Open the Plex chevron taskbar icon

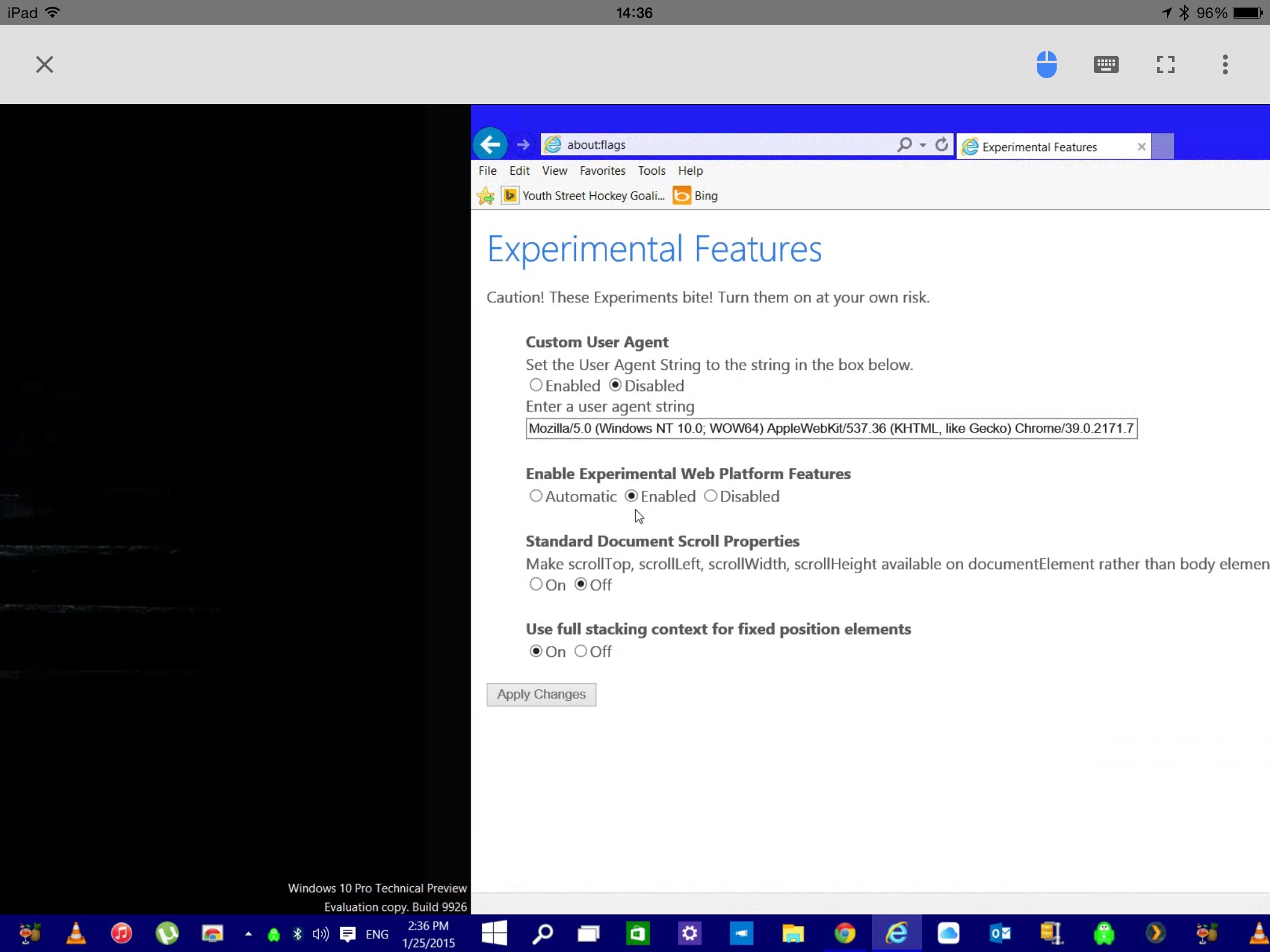(x=1155, y=933)
